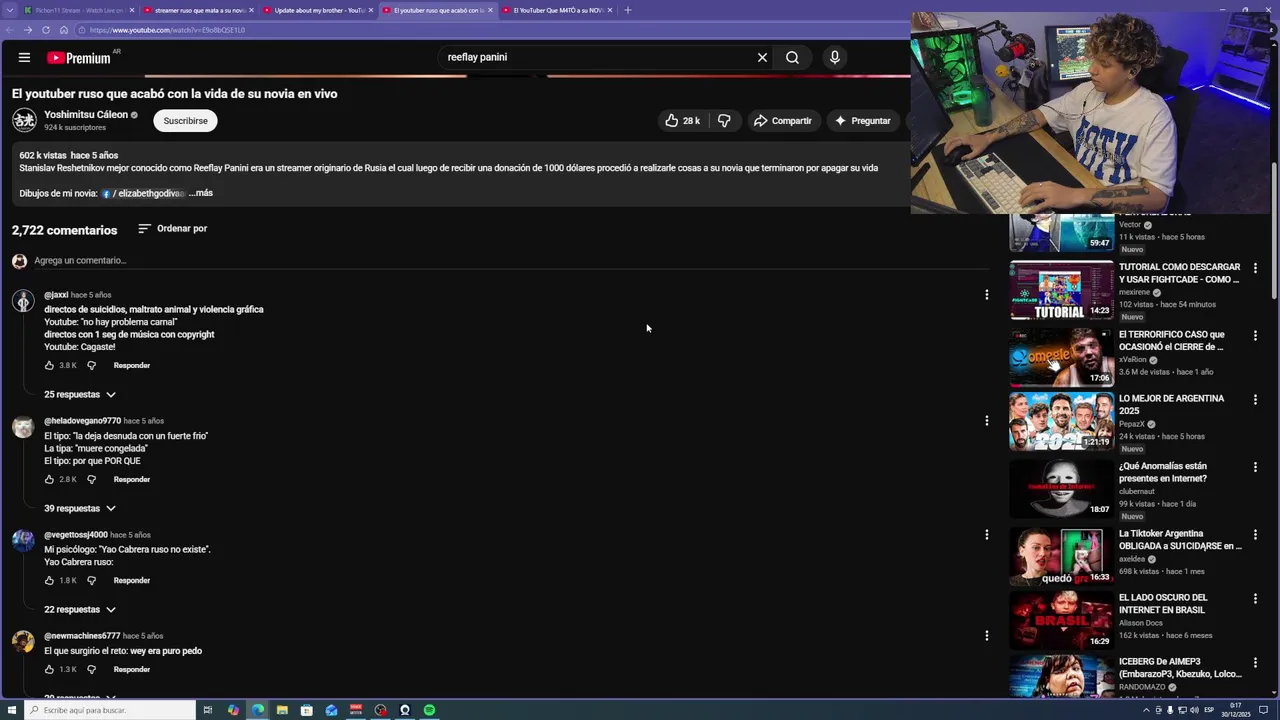Go back in browser history
1280x720 pixels.
point(10,30)
